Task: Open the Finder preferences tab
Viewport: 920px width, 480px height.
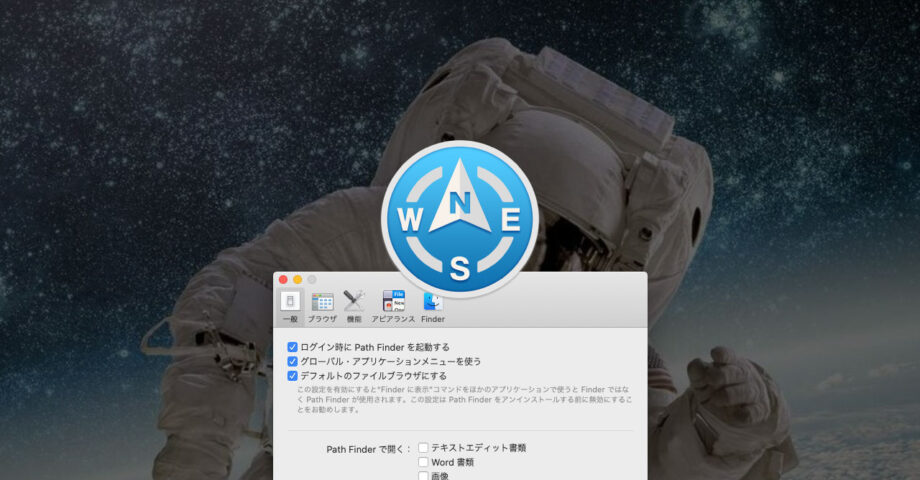Action: coord(433,307)
